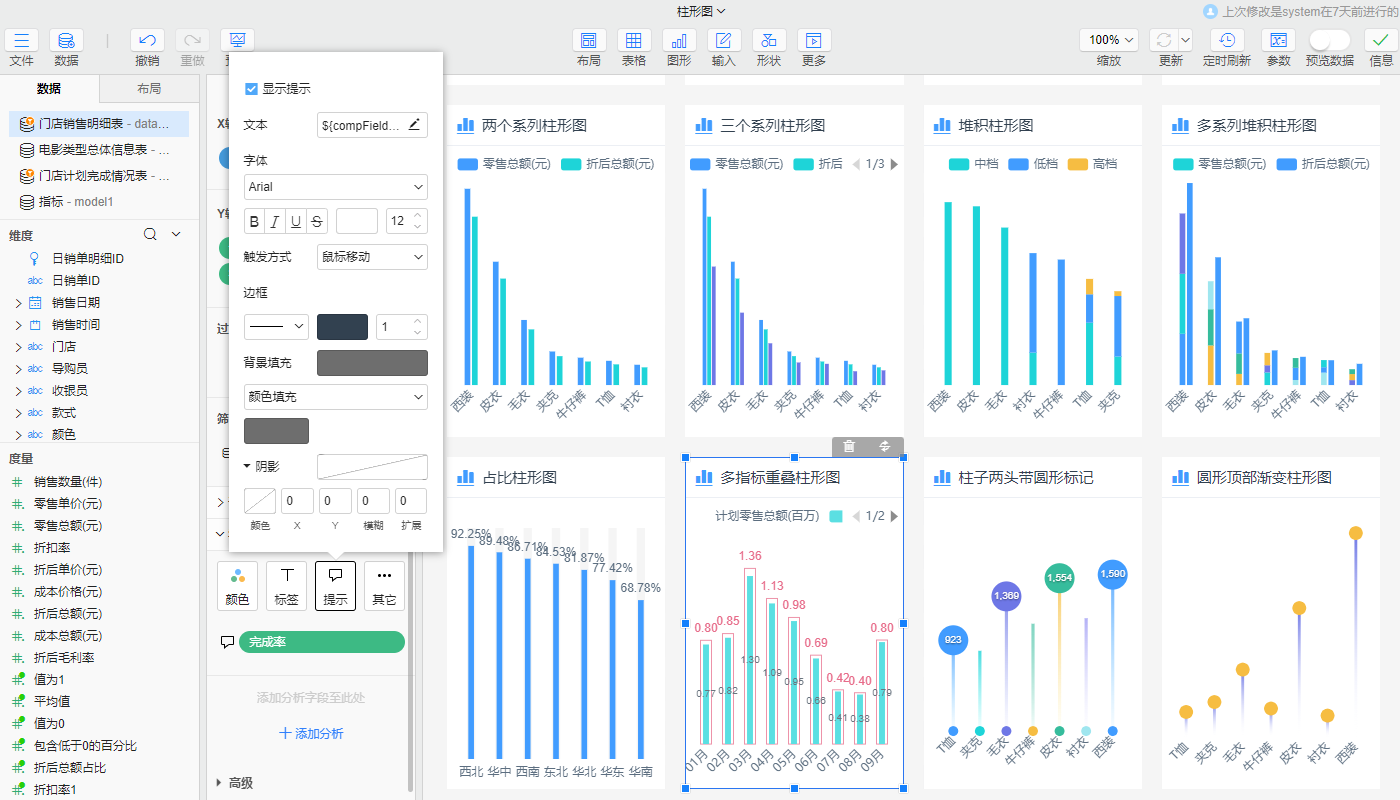This screenshot has width=1400, height=800.
Task: Select the 门店销售明细表 dataset
Action: coord(98,124)
